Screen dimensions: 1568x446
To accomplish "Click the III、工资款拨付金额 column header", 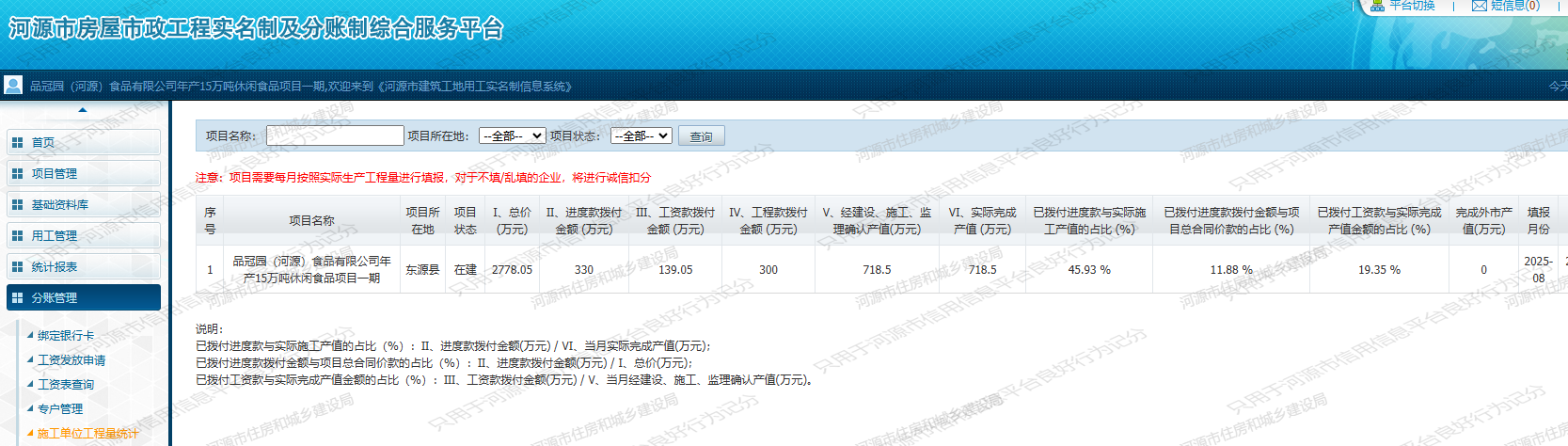I will click(675, 220).
